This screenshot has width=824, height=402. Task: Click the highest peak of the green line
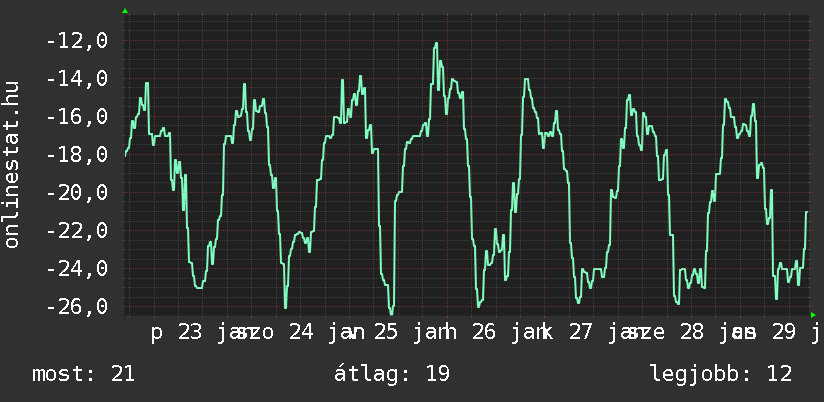pos(436,44)
